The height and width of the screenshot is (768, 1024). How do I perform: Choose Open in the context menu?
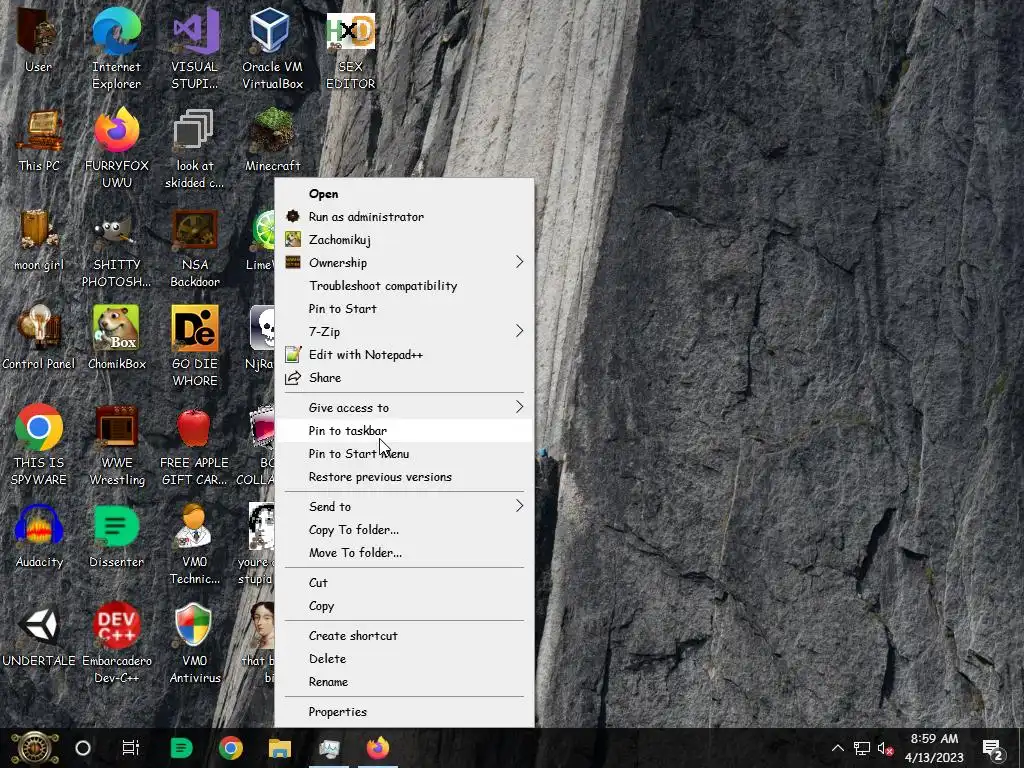click(404, 194)
